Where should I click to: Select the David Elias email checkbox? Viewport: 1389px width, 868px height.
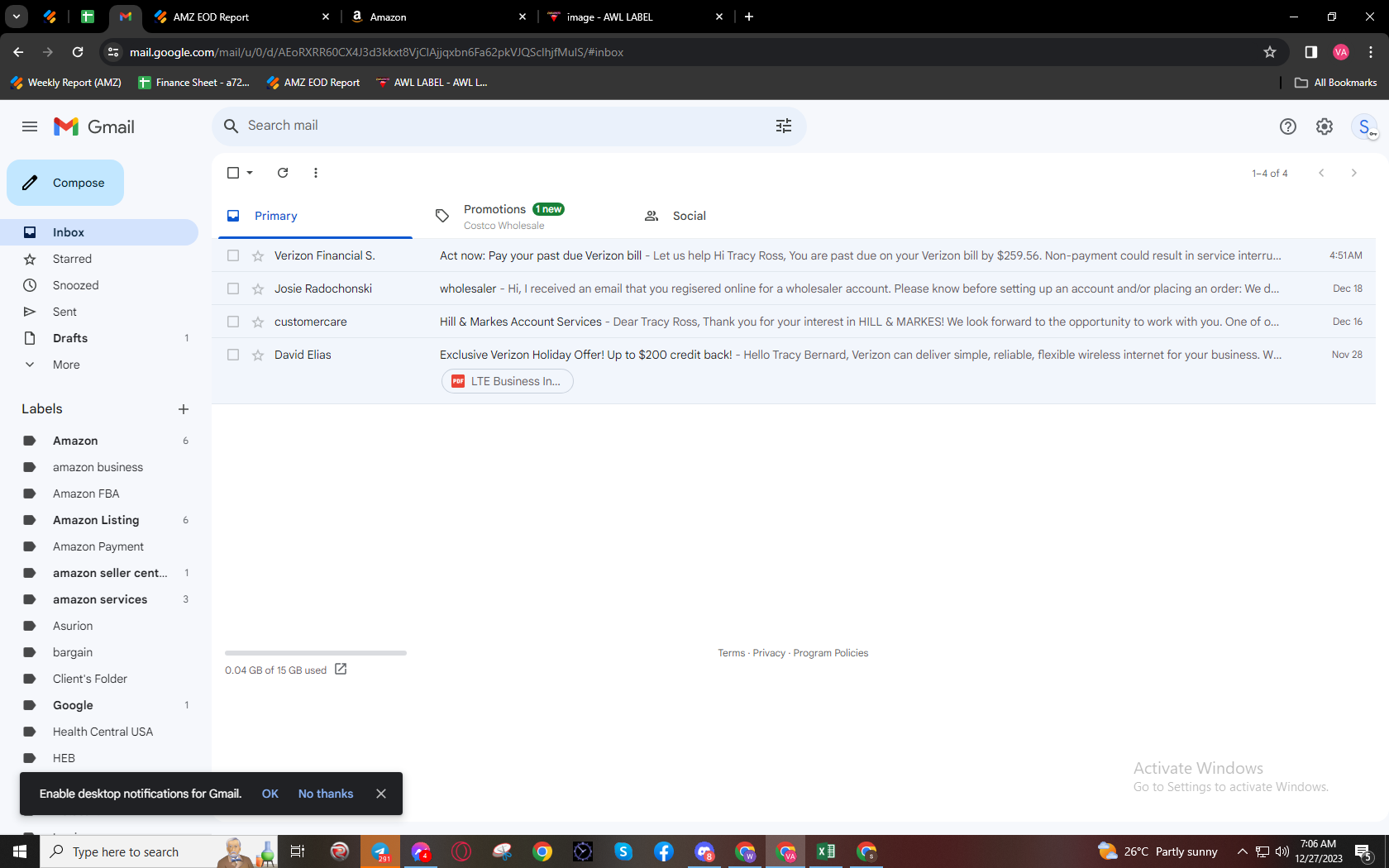tap(233, 355)
